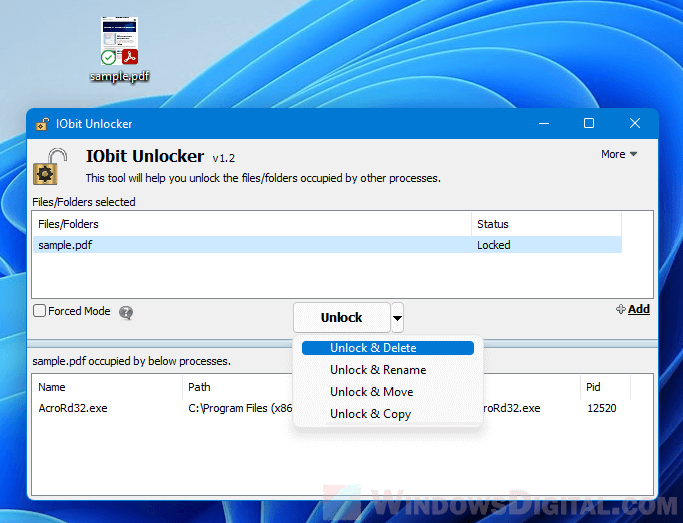Click the Unlock button

[x=342, y=317]
